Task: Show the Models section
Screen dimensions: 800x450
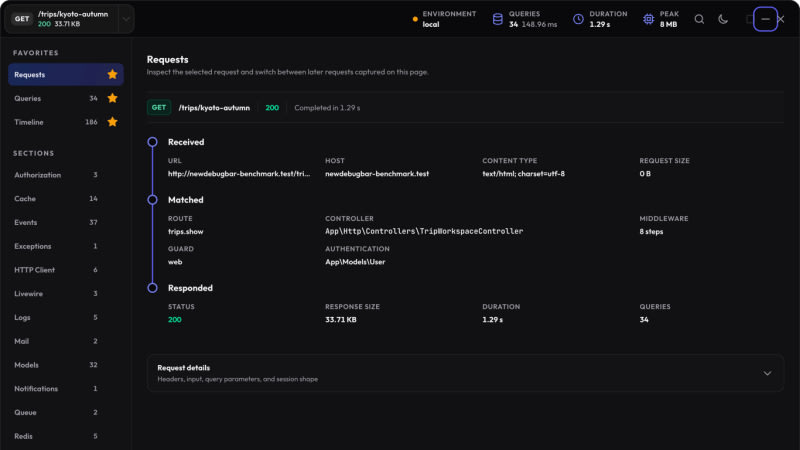Action: pos(66,365)
